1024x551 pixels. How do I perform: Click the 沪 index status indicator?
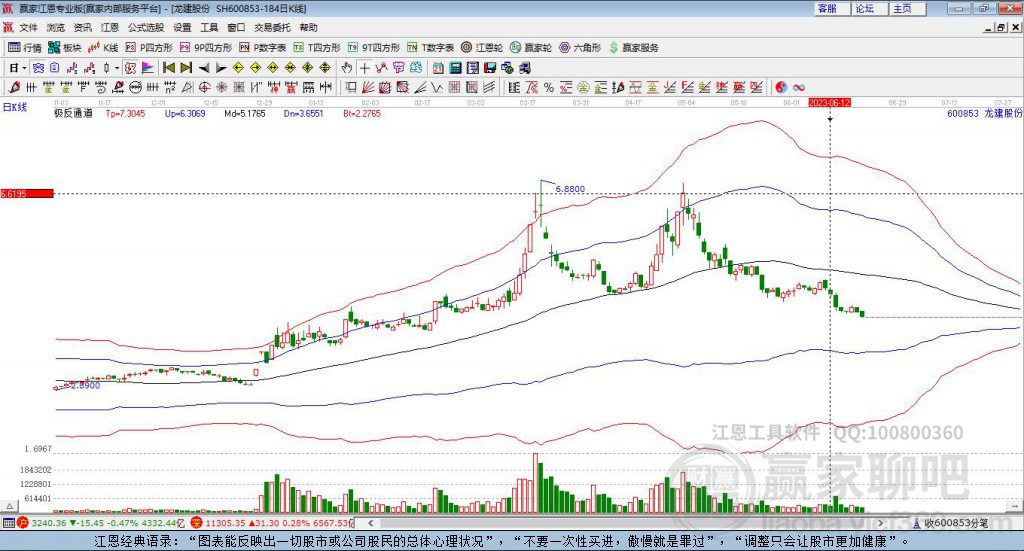pos(23,523)
